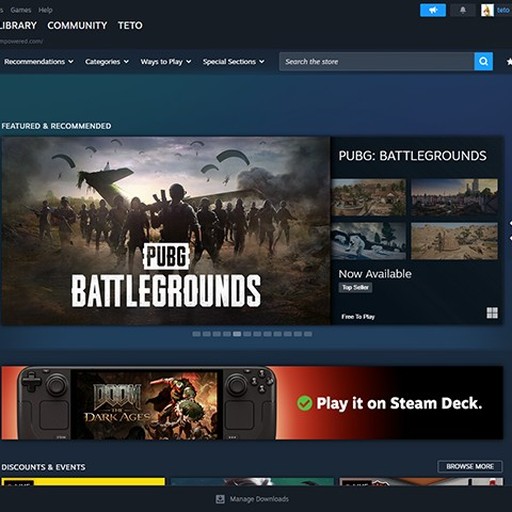Image resolution: width=512 pixels, height=512 pixels.
Task: Click the Manage Downloads icon
Action: (x=220, y=499)
